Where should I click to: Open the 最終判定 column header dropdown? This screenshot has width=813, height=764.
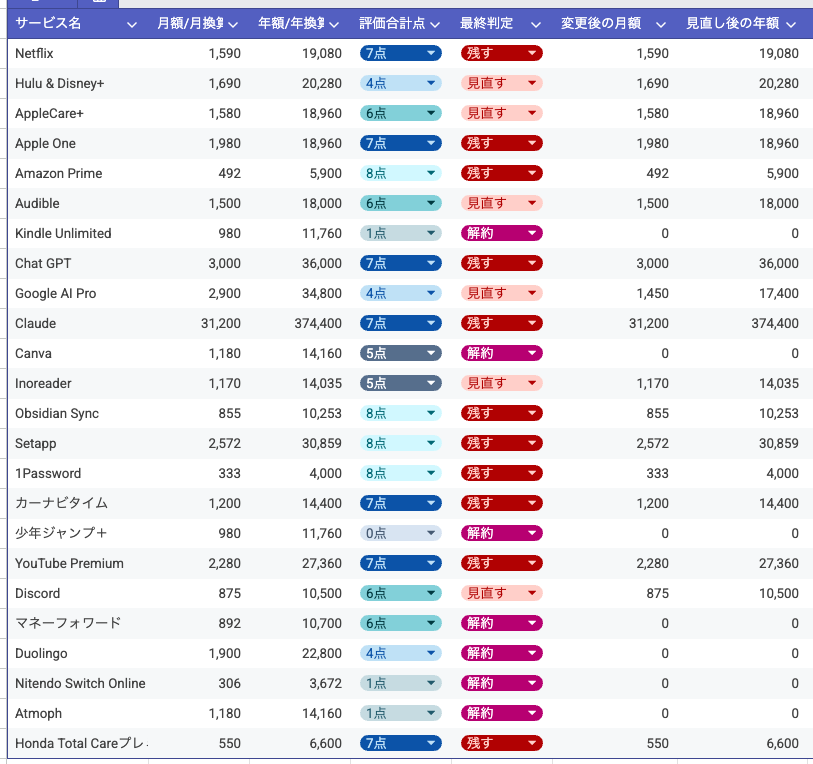(x=536, y=24)
